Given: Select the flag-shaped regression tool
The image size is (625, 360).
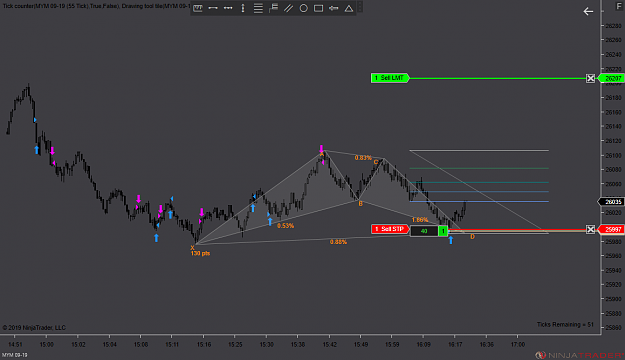Looking at the screenshot, I should tap(273, 8).
